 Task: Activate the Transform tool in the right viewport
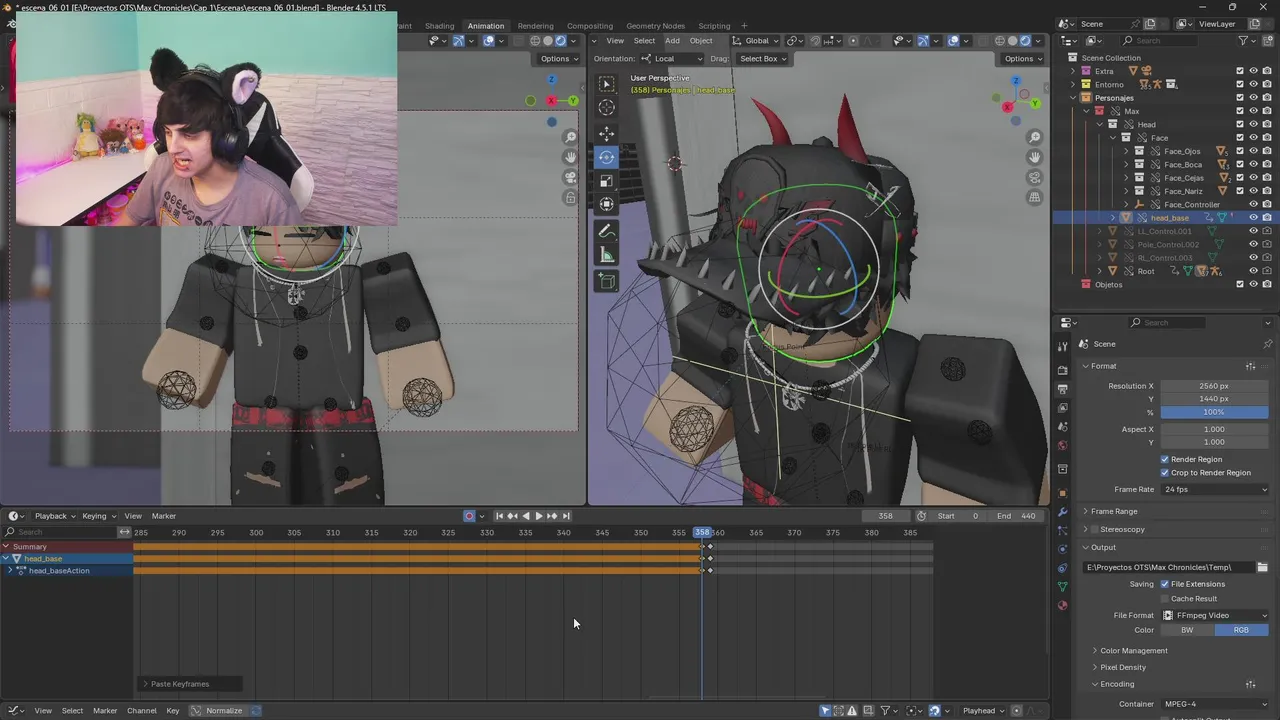coord(606,204)
